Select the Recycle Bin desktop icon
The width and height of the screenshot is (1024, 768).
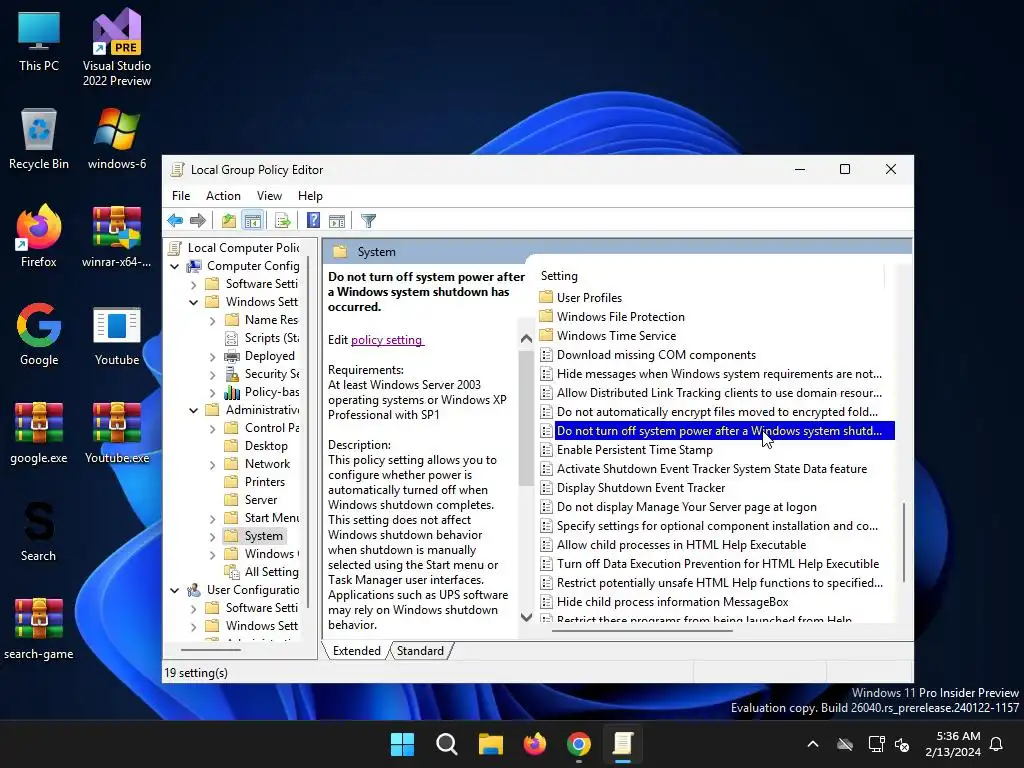click(39, 139)
